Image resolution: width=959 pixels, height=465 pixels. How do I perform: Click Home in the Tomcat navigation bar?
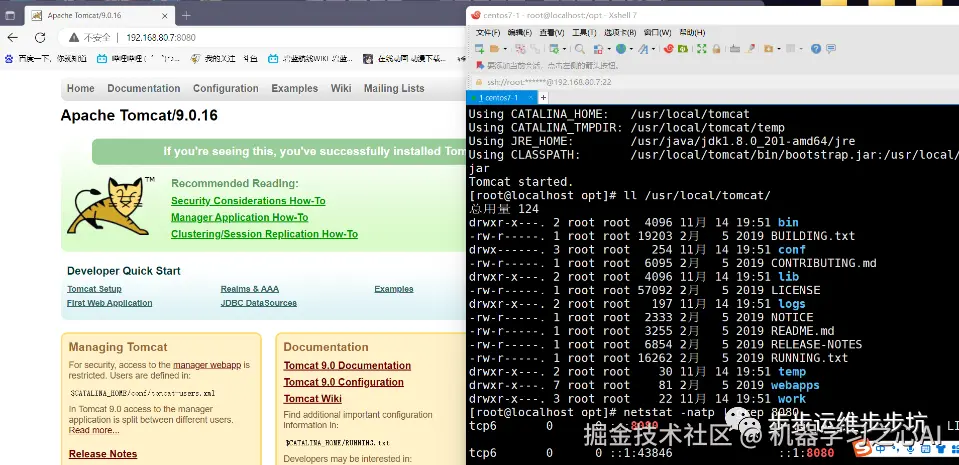coord(81,88)
